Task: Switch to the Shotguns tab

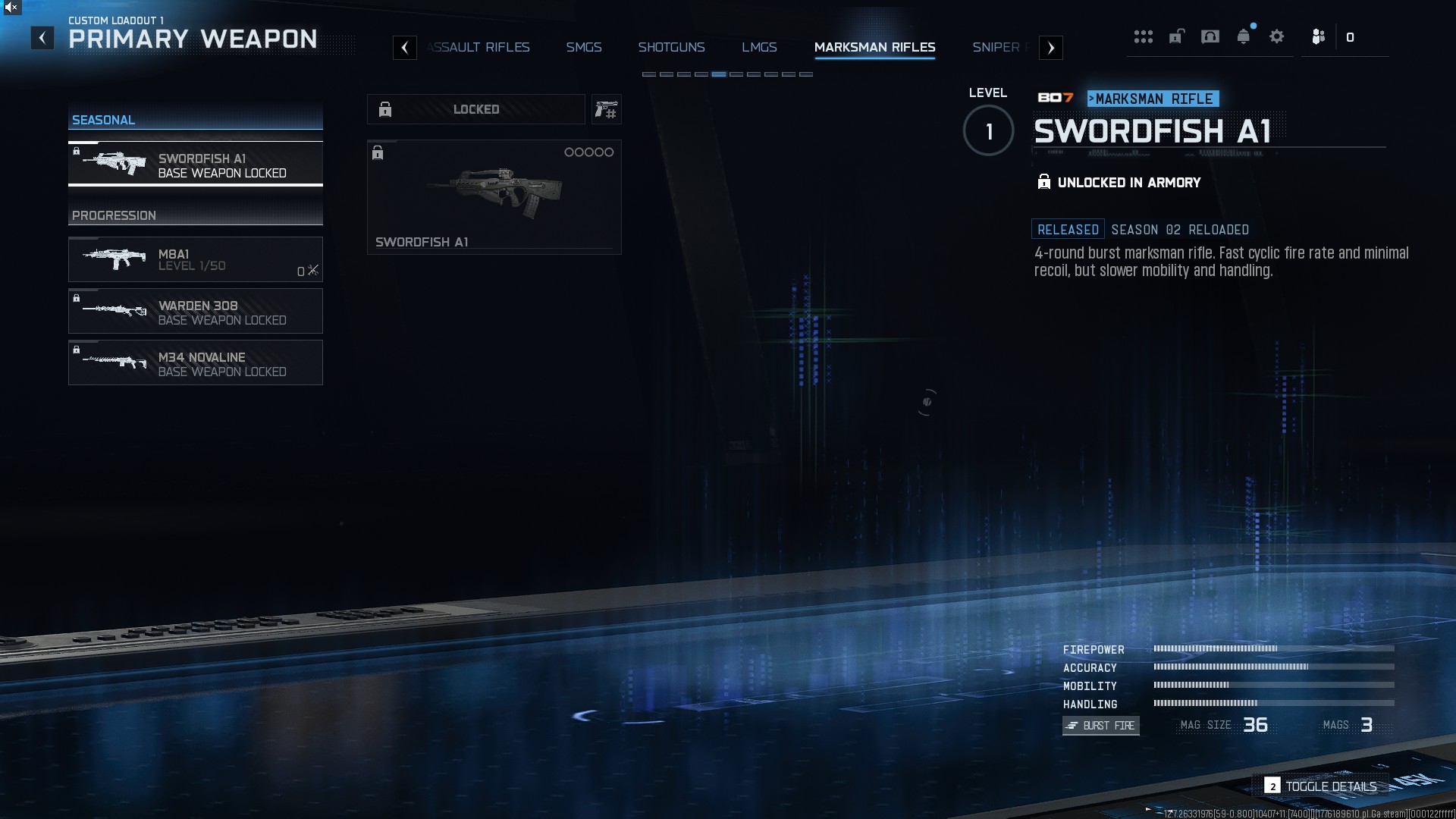Action: coord(671,47)
